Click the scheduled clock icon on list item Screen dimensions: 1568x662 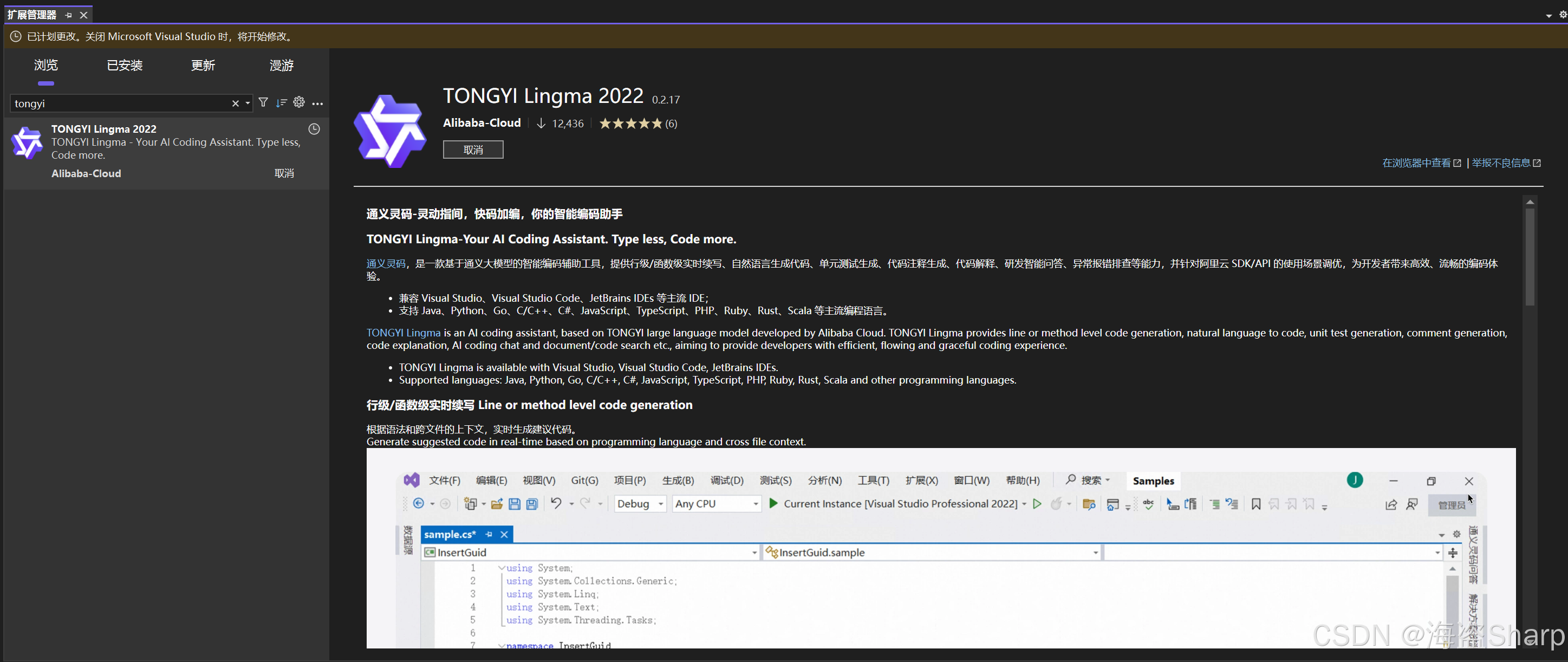[x=314, y=129]
